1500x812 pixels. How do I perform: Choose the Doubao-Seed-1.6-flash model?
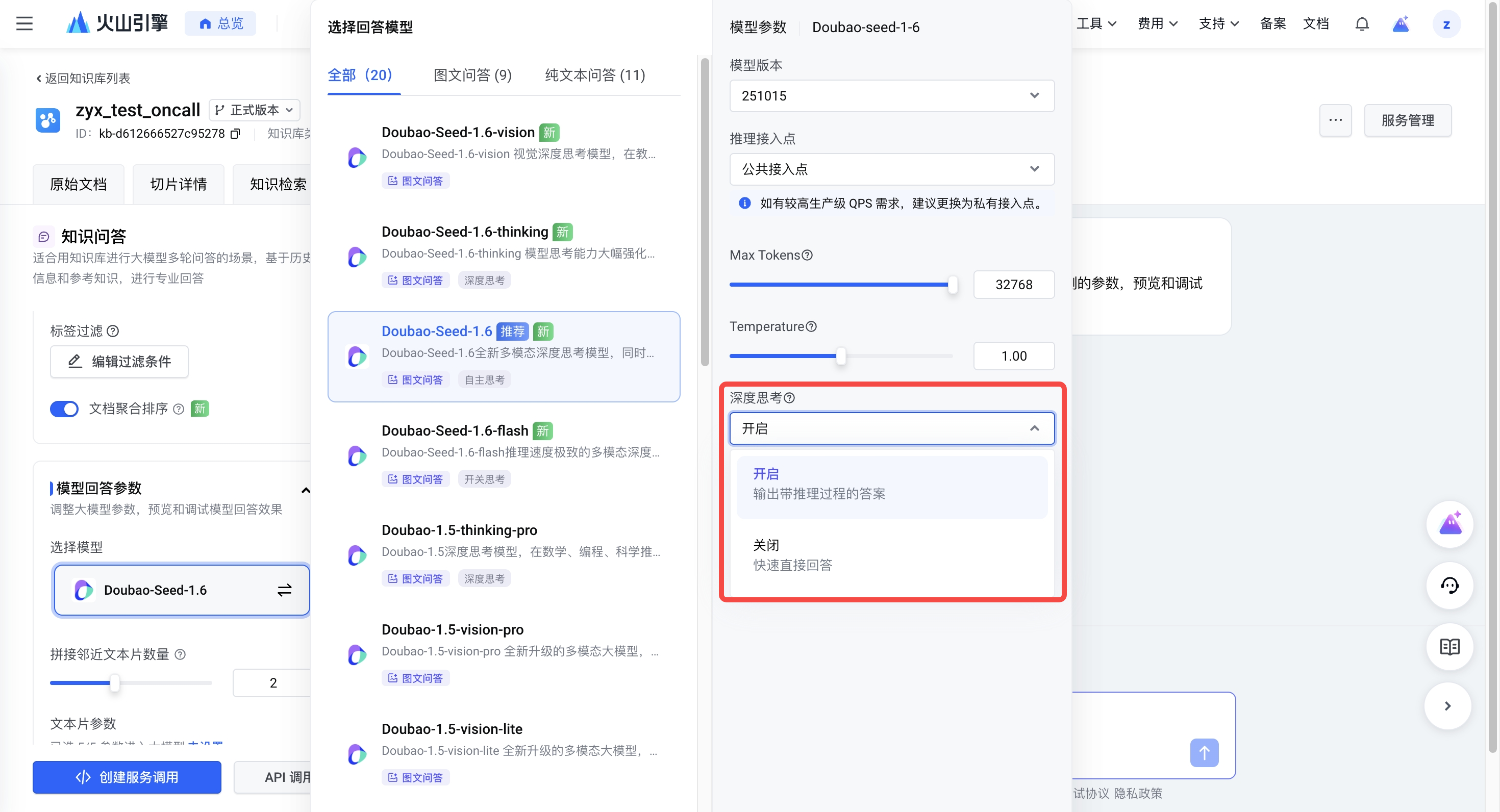(x=504, y=456)
